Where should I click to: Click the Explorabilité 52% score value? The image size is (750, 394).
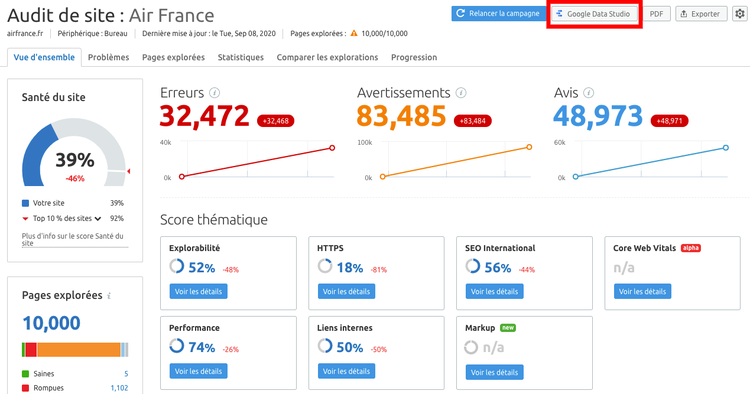pos(201,268)
